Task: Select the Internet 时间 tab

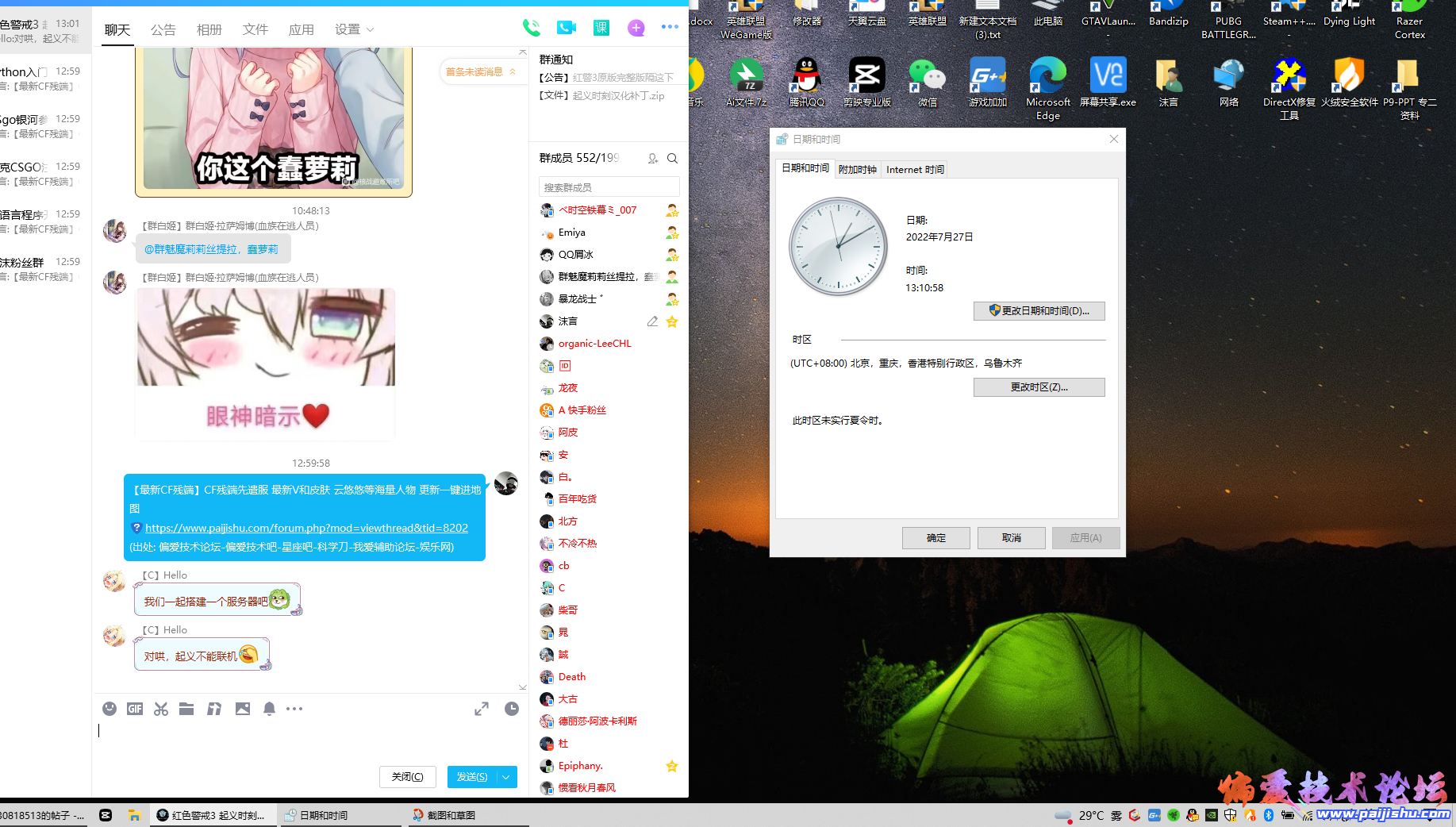Action: coord(915,169)
